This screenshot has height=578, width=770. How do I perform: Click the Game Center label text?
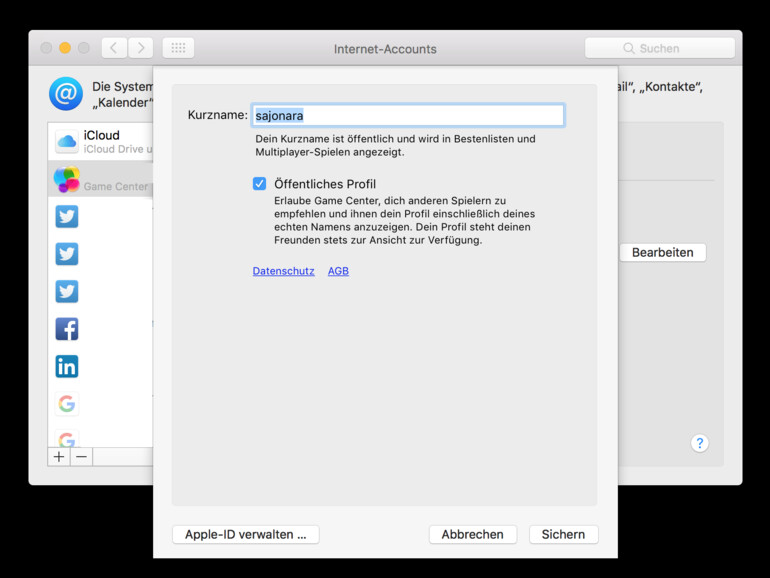116,187
